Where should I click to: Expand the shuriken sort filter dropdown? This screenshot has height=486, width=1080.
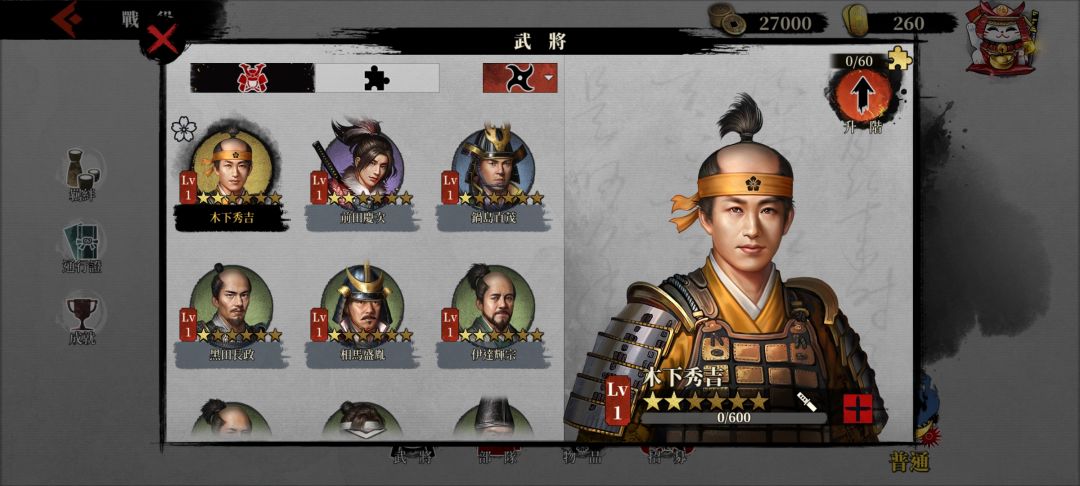tap(520, 78)
